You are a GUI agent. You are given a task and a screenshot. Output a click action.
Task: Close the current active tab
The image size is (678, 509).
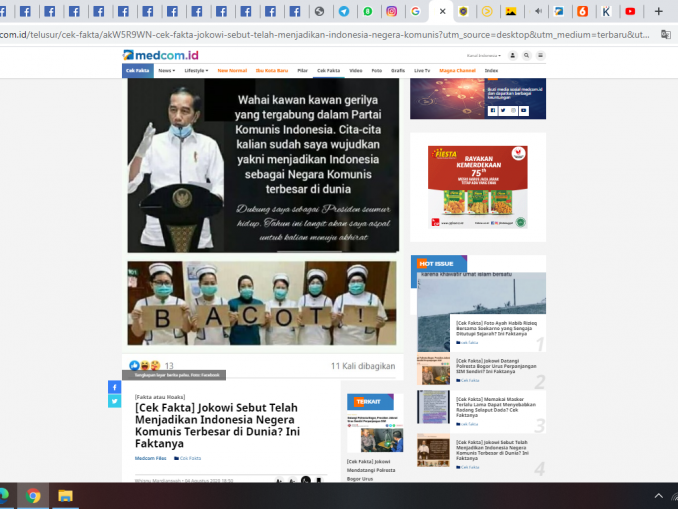(x=442, y=12)
